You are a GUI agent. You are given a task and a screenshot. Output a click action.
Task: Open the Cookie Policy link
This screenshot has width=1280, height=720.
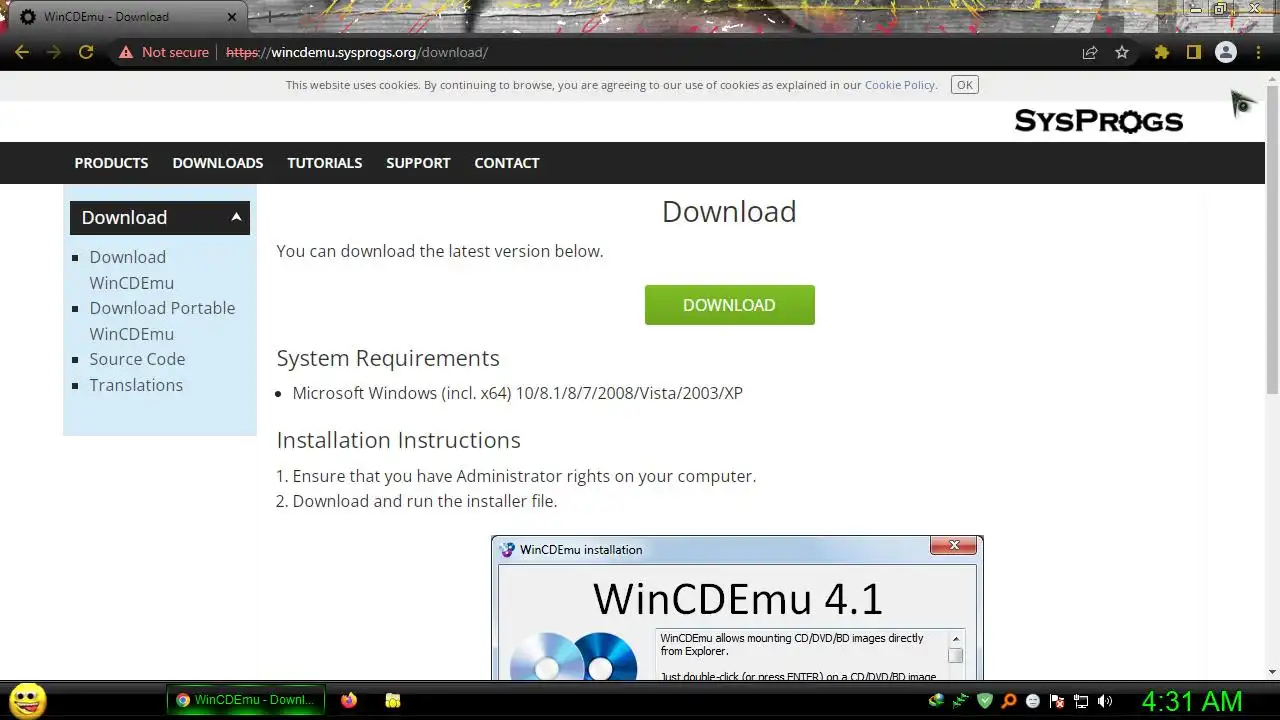point(899,85)
